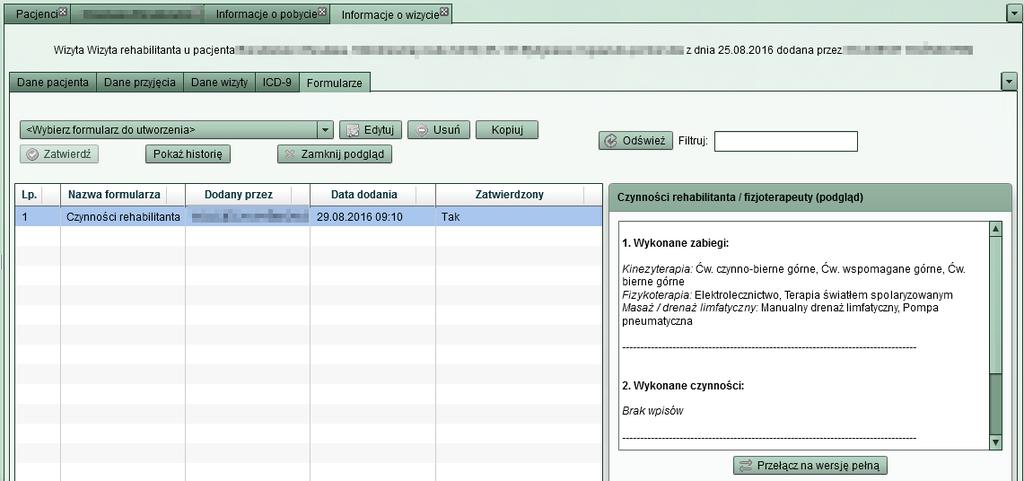Click the Odśwież button

[635, 140]
